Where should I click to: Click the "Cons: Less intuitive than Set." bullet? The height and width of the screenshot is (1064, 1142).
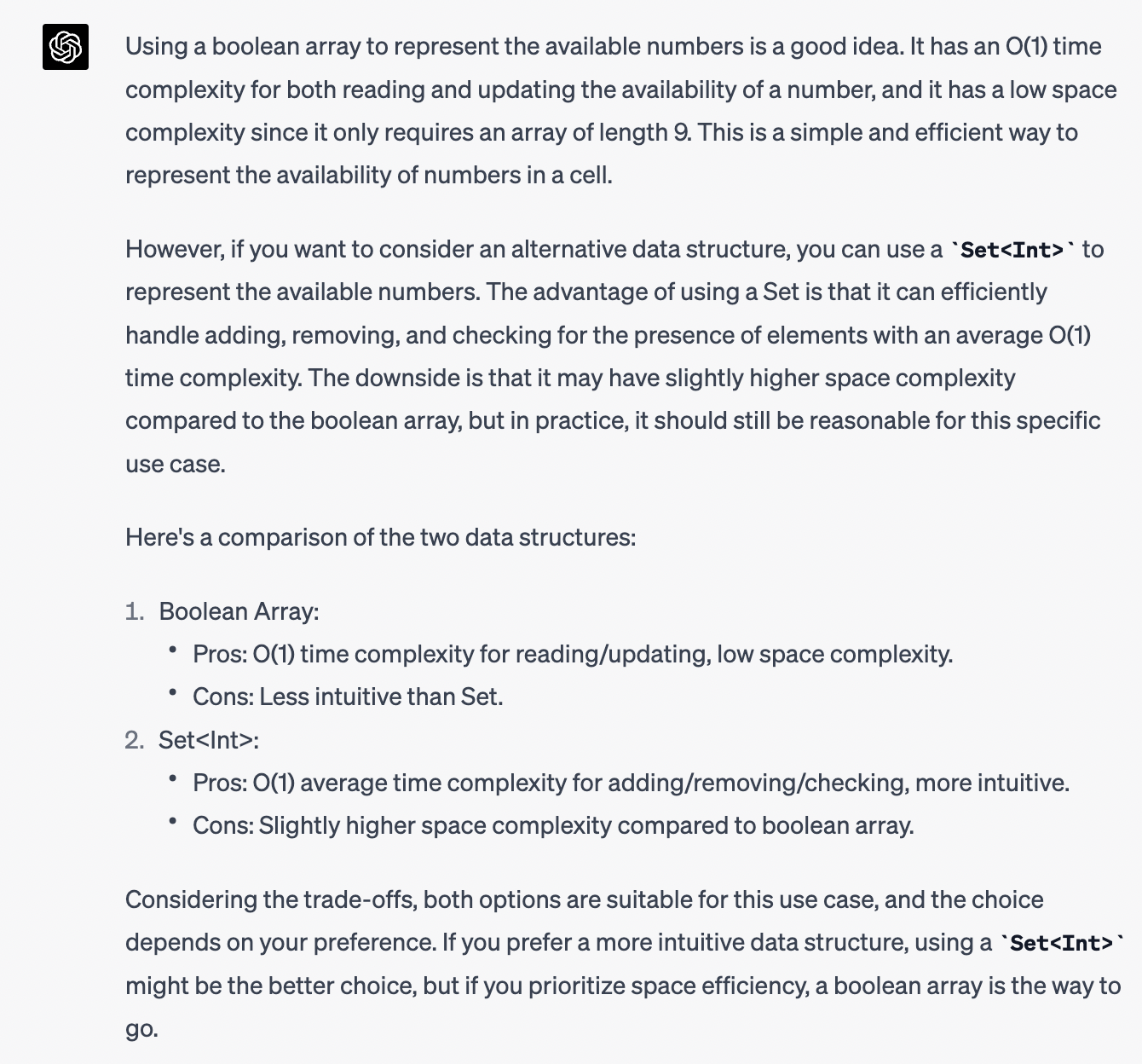click(348, 697)
